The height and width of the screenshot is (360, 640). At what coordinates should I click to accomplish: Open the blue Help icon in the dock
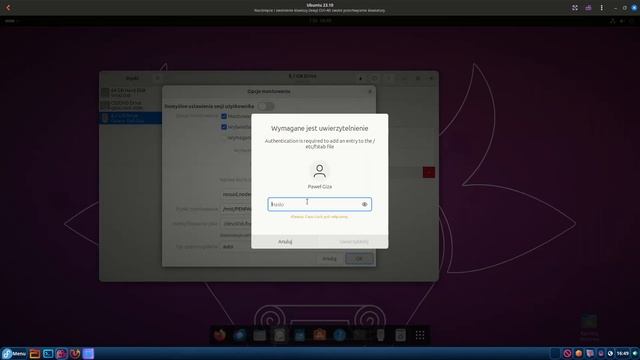[x=340, y=335]
